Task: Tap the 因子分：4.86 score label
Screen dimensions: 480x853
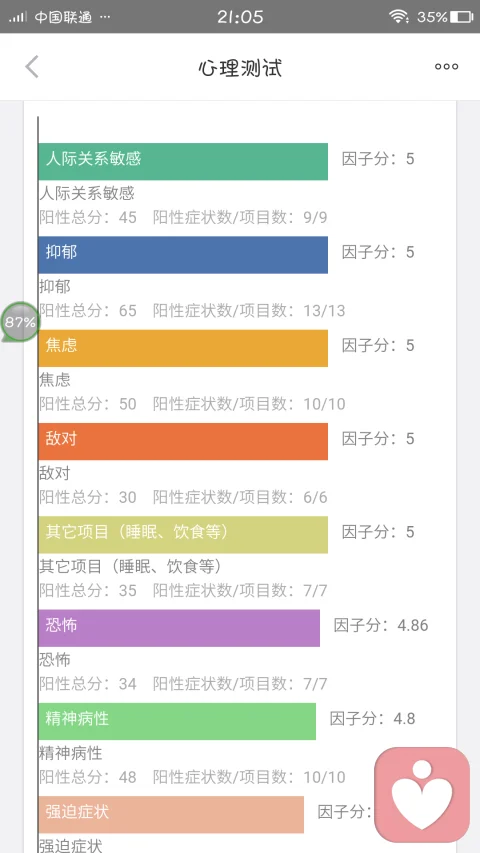Action: click(x=381, y=625)
